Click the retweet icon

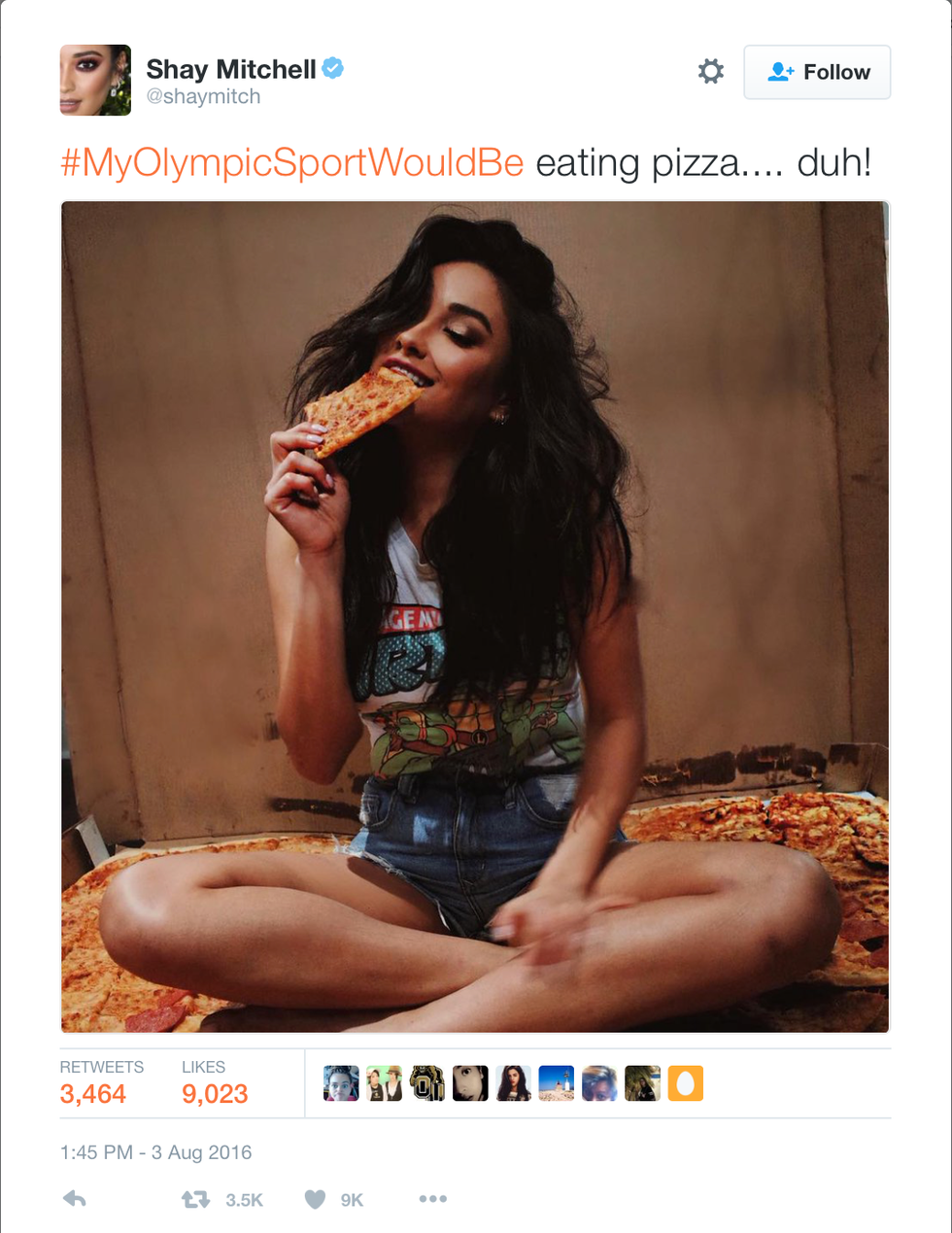click(196, 1199)
